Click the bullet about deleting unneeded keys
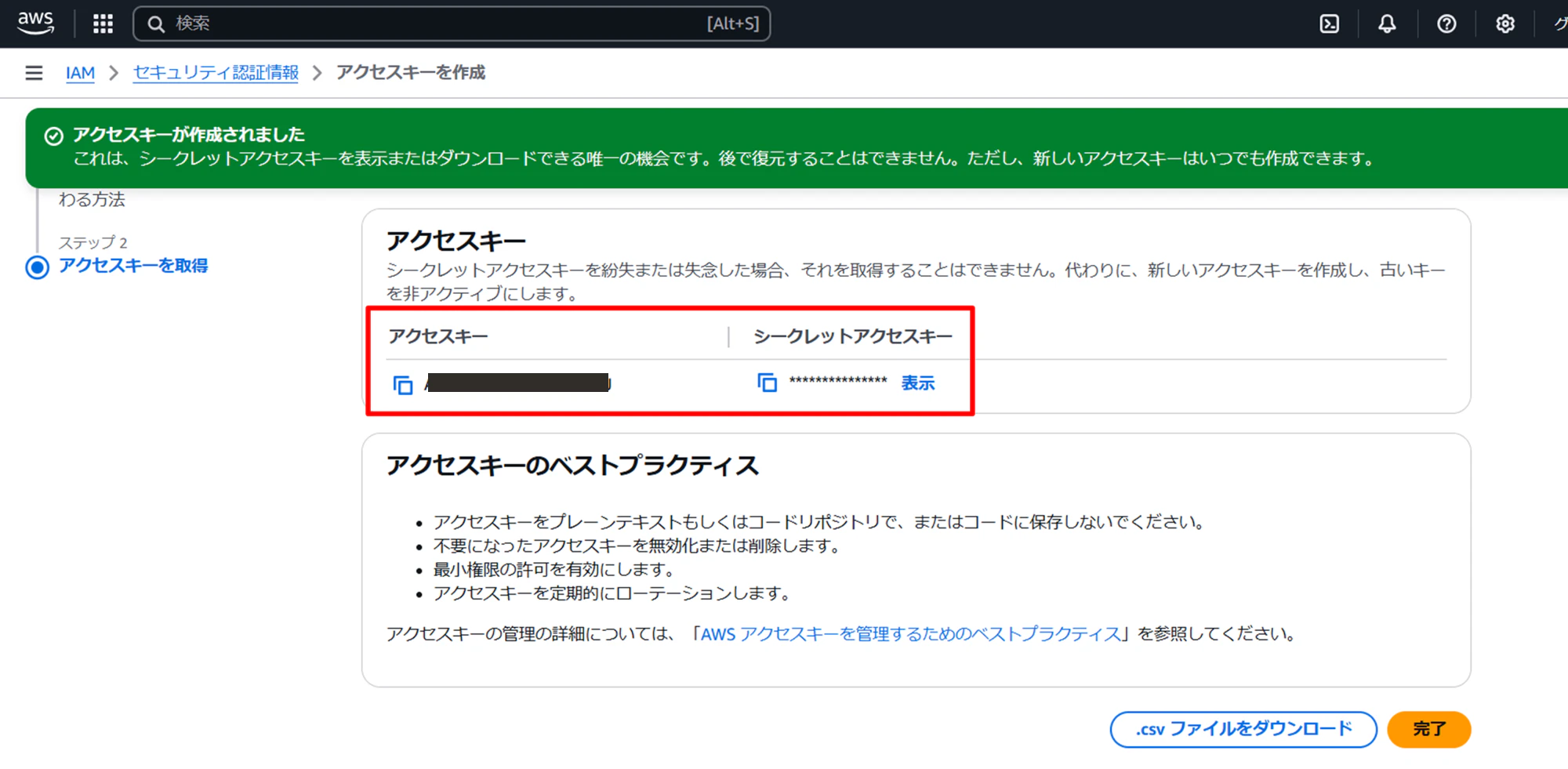This screenshot has width=1568, height=769. 637,546
